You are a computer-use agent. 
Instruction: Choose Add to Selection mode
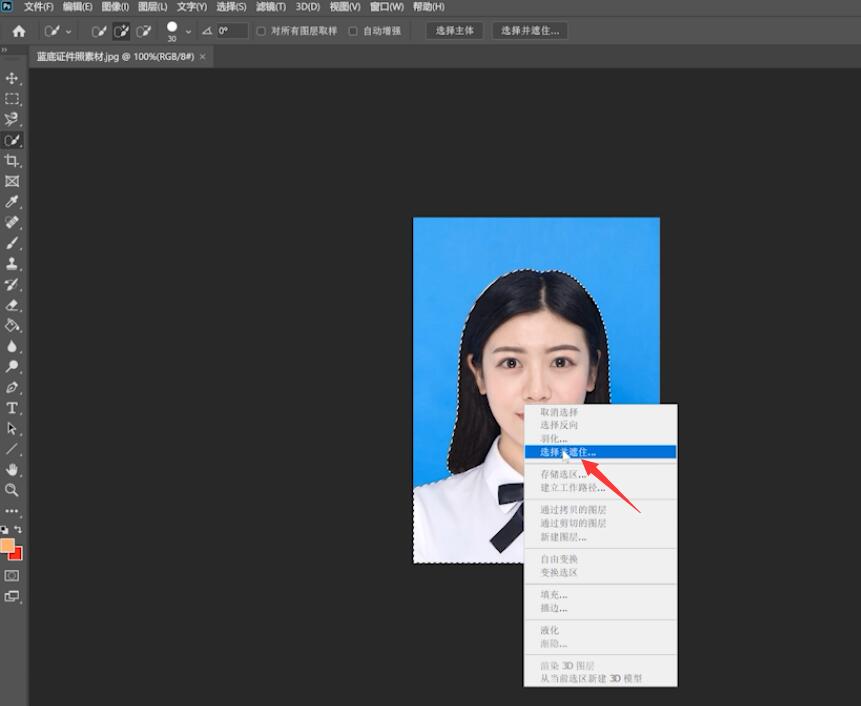click(121, 31)
